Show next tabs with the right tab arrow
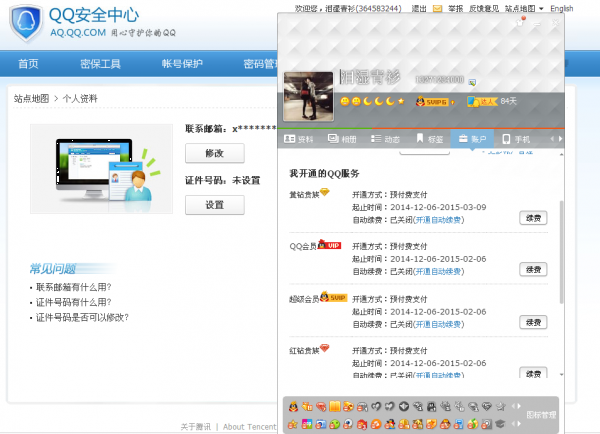 560,139
